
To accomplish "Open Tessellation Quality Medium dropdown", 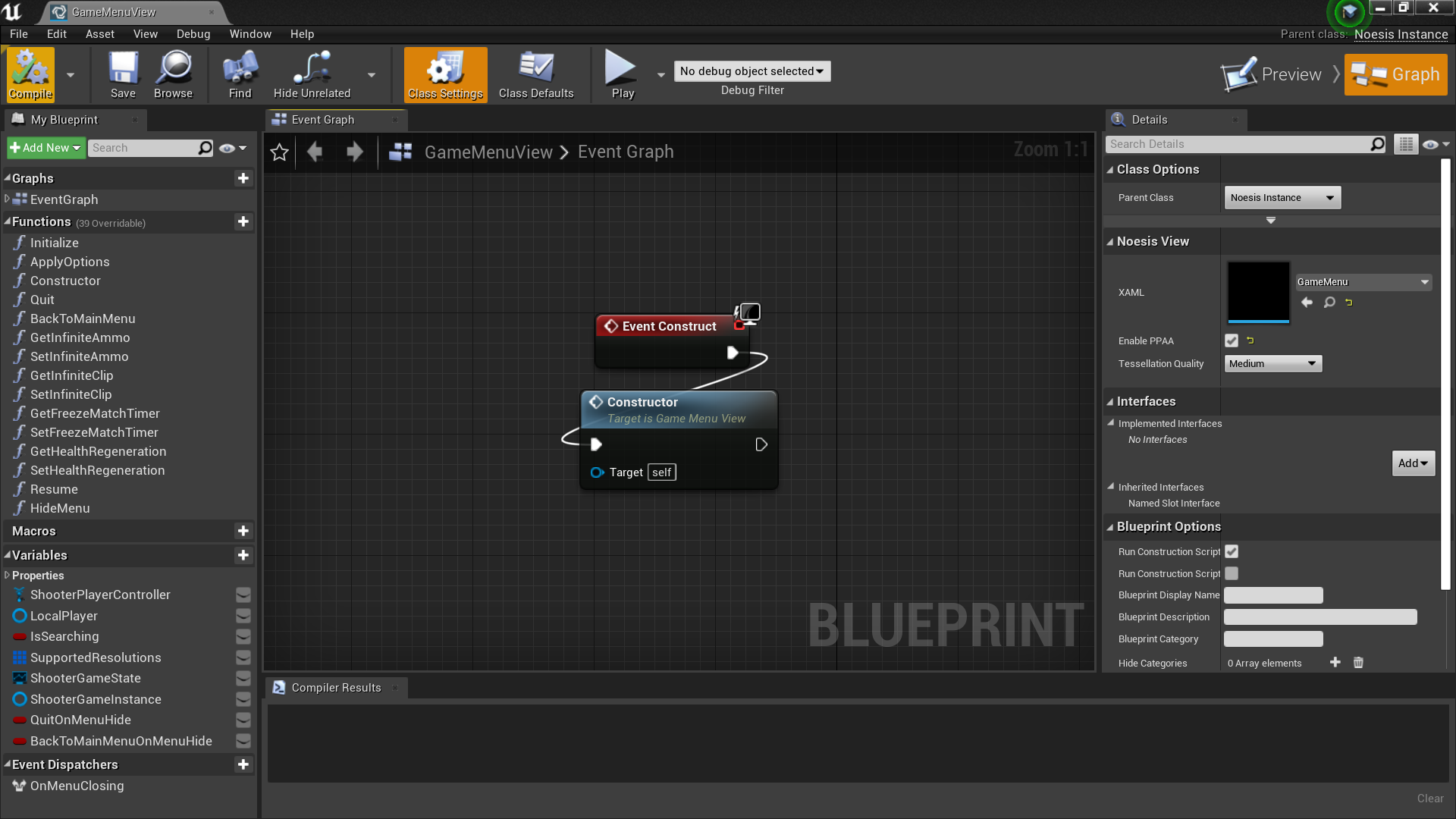I will 1273,364.
